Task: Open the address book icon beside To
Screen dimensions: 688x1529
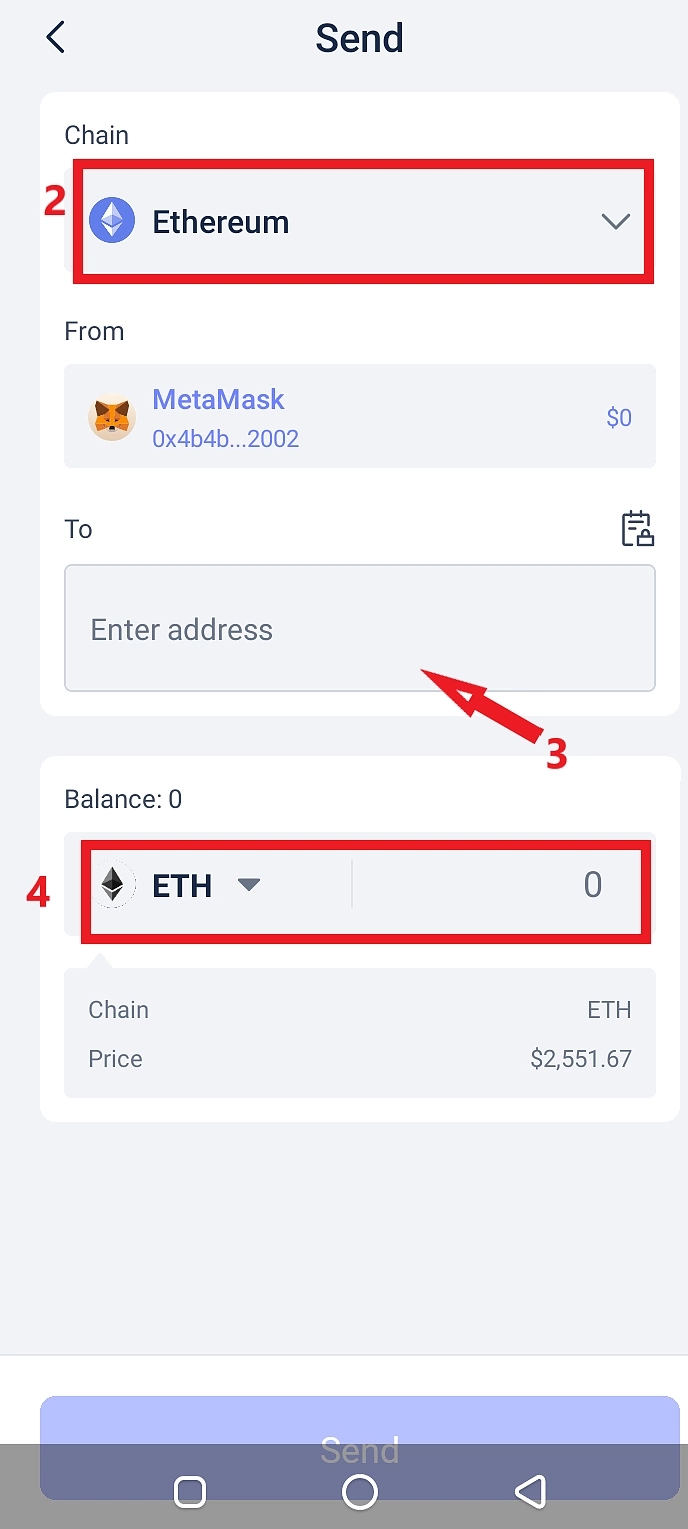Action: pyautogui.click(x=637, y=529)
